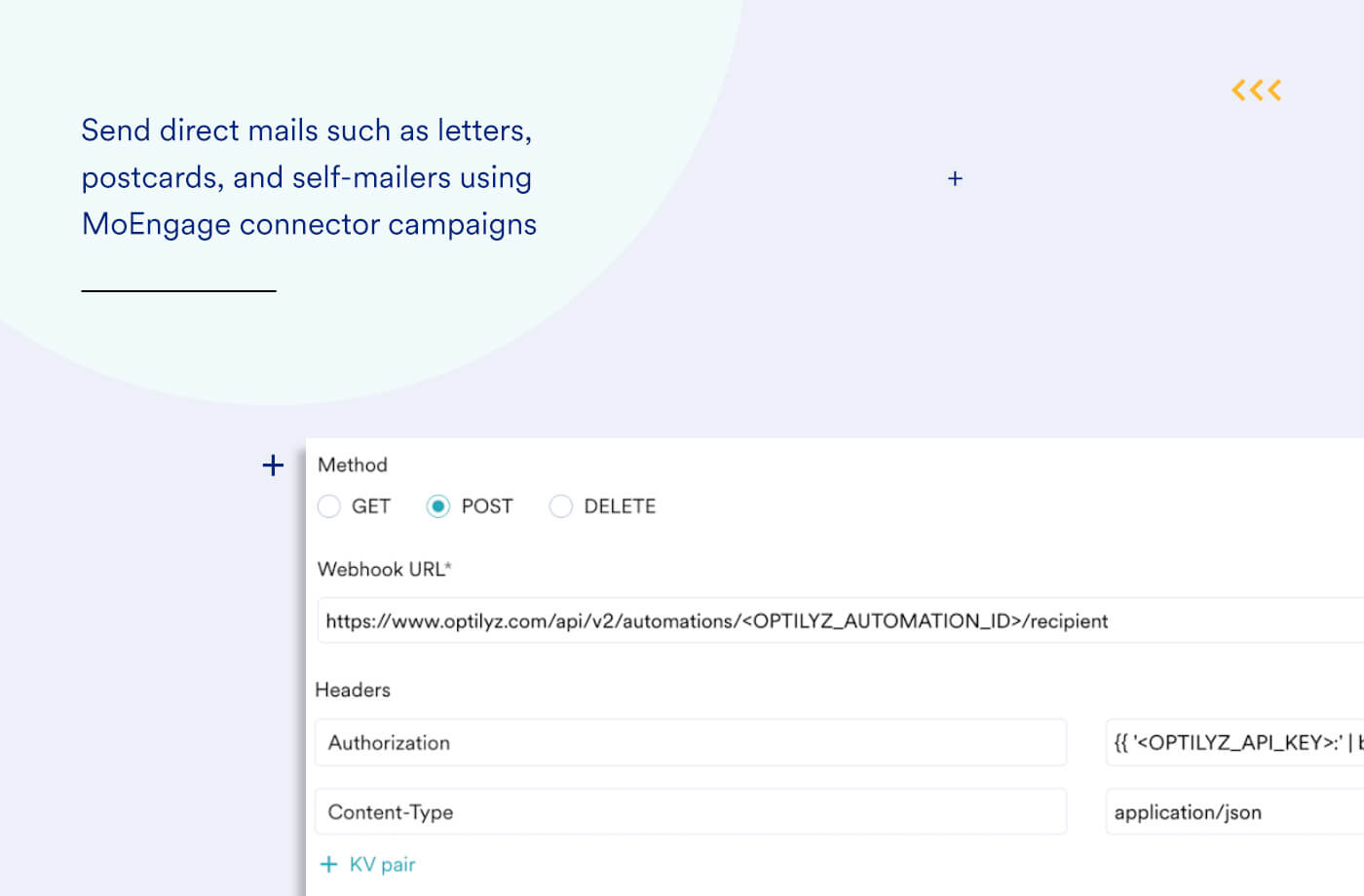Click the Webhook URL label
The height and width of the screenshot is (896, 1364).
(x=385, y=570)
